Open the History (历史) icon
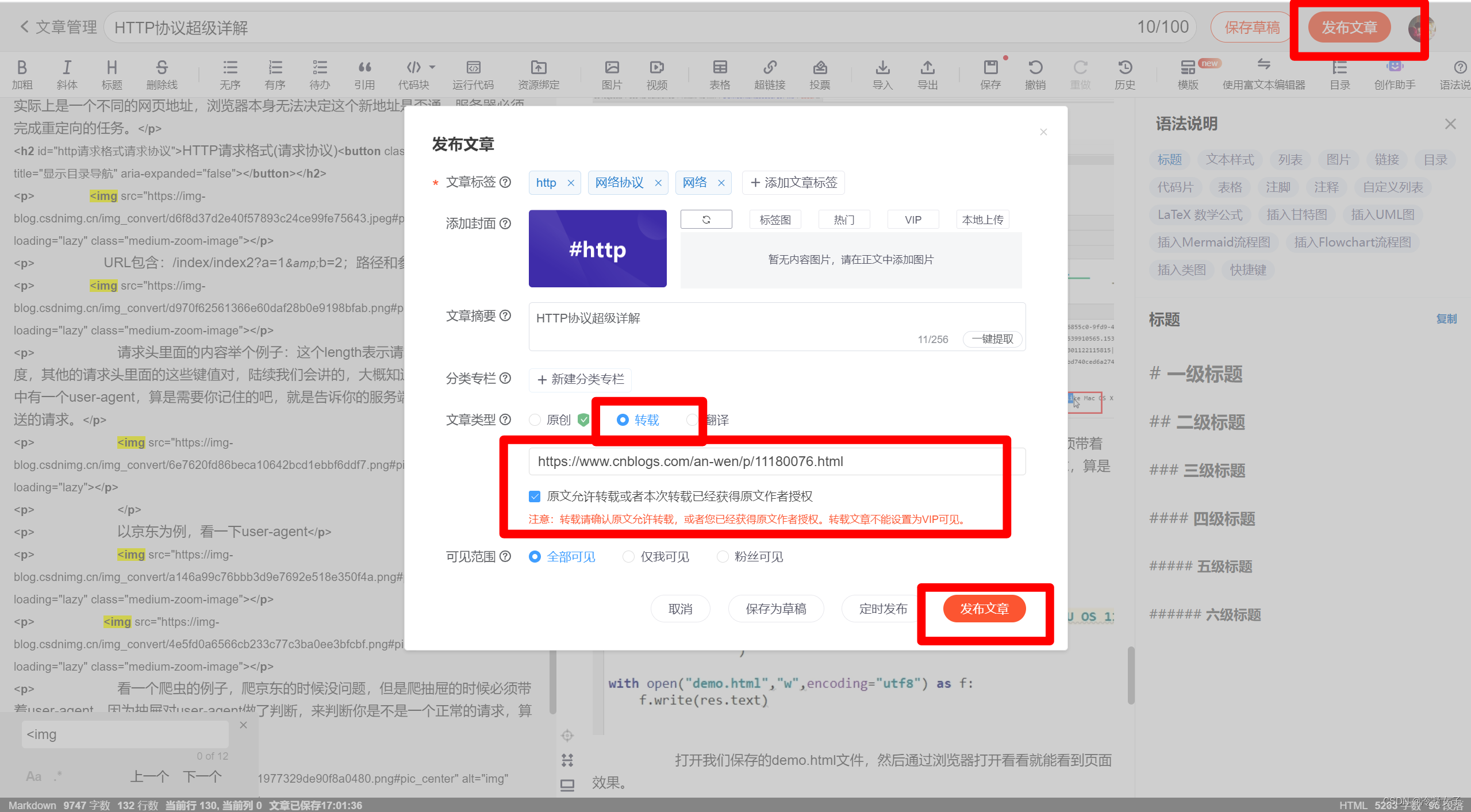1471x812 pixels. point(1125,68)
